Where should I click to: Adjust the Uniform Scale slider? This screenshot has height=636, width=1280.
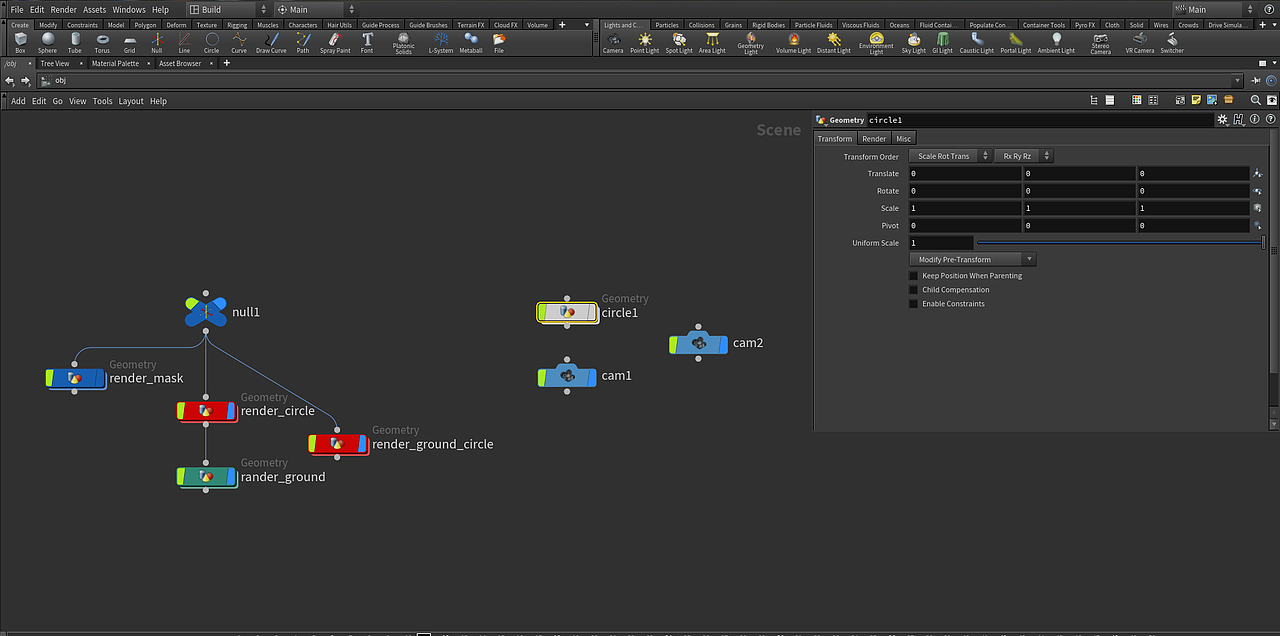1120,243
